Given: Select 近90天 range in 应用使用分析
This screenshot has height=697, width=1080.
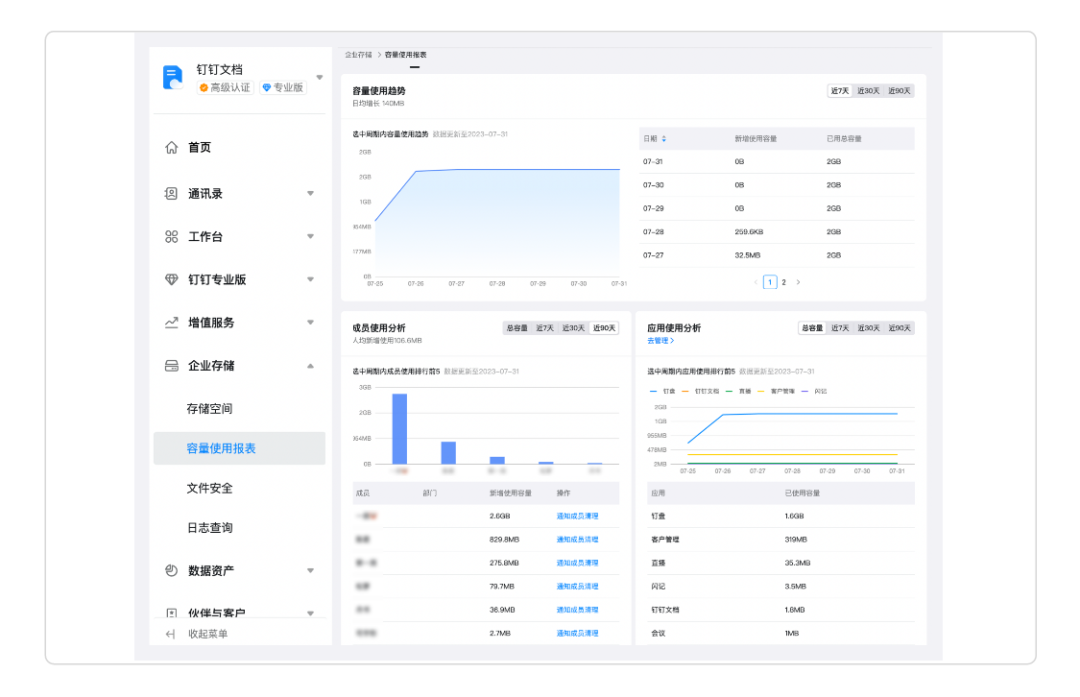Looking at the screenshot, I should point(899,328).
